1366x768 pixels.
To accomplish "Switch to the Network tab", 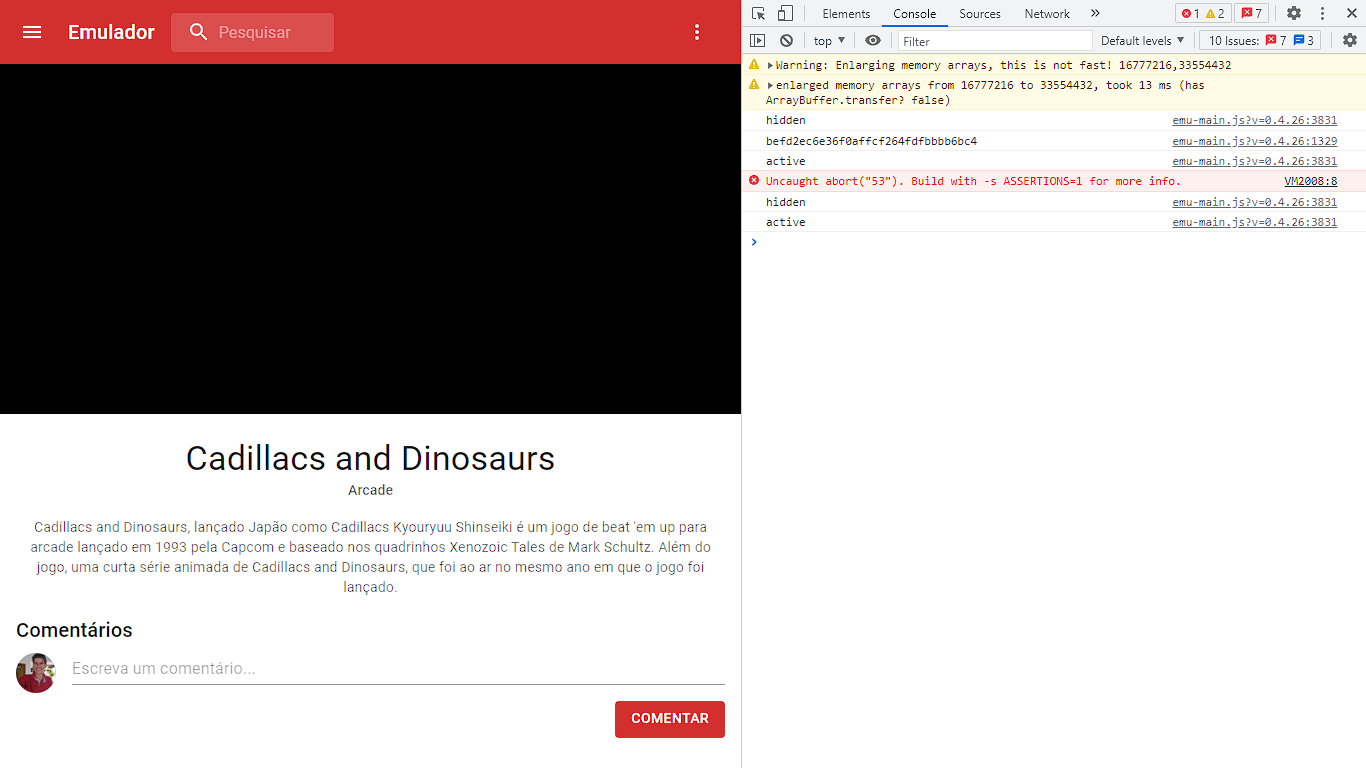I will pos(1047,13).
